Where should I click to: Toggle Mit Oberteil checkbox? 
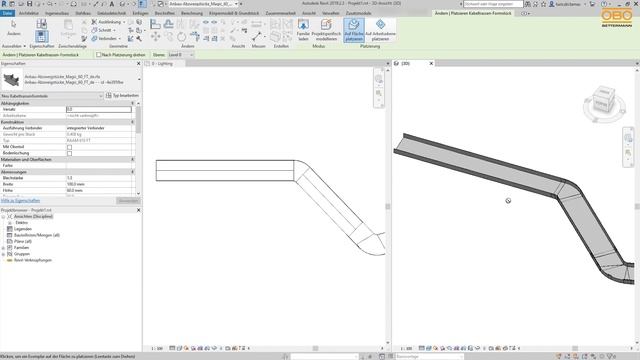point(69,147)
